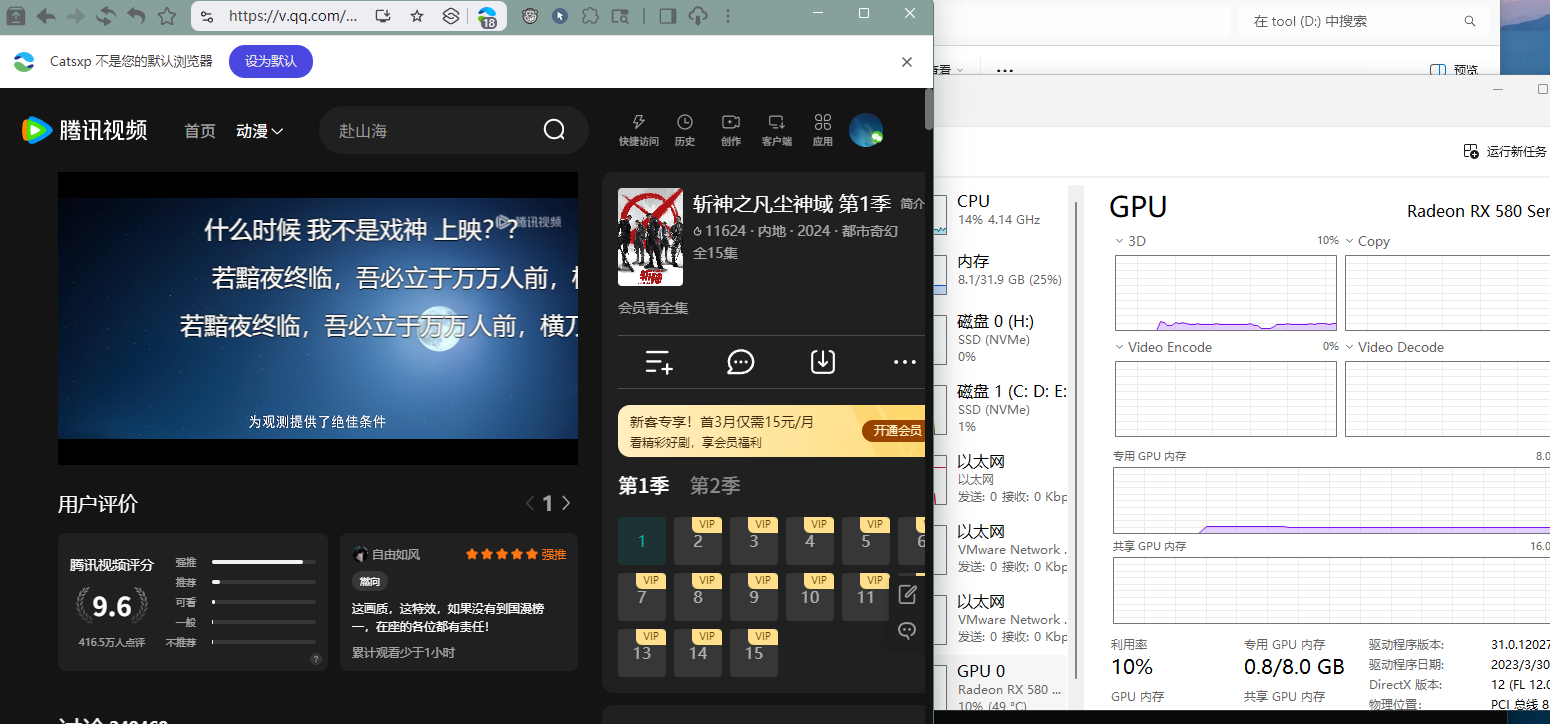Click the install app icon in address bar
The height and width of the screenshot is (724, 1550).
click(383, 16)
